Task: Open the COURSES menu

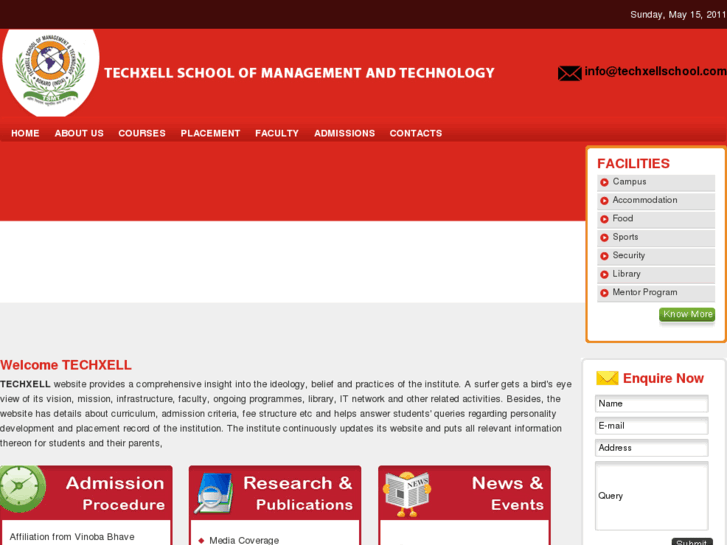Action: point(142,133)
